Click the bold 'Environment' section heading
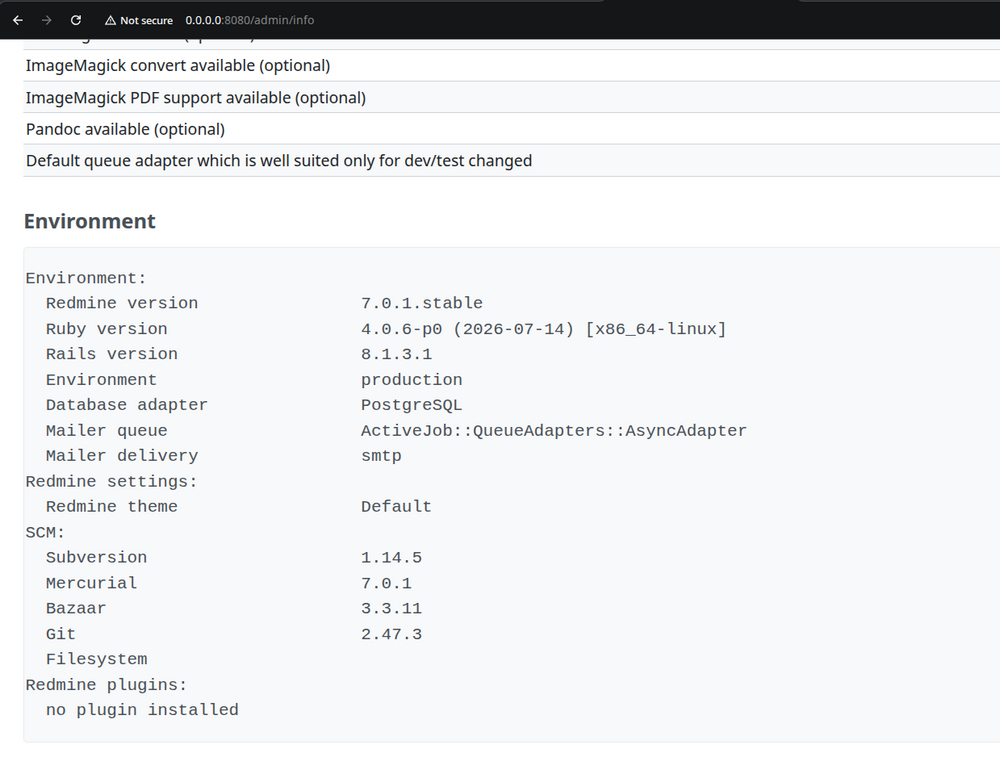1000x774 pixels. pyautogui.click(x=90, y=221)
